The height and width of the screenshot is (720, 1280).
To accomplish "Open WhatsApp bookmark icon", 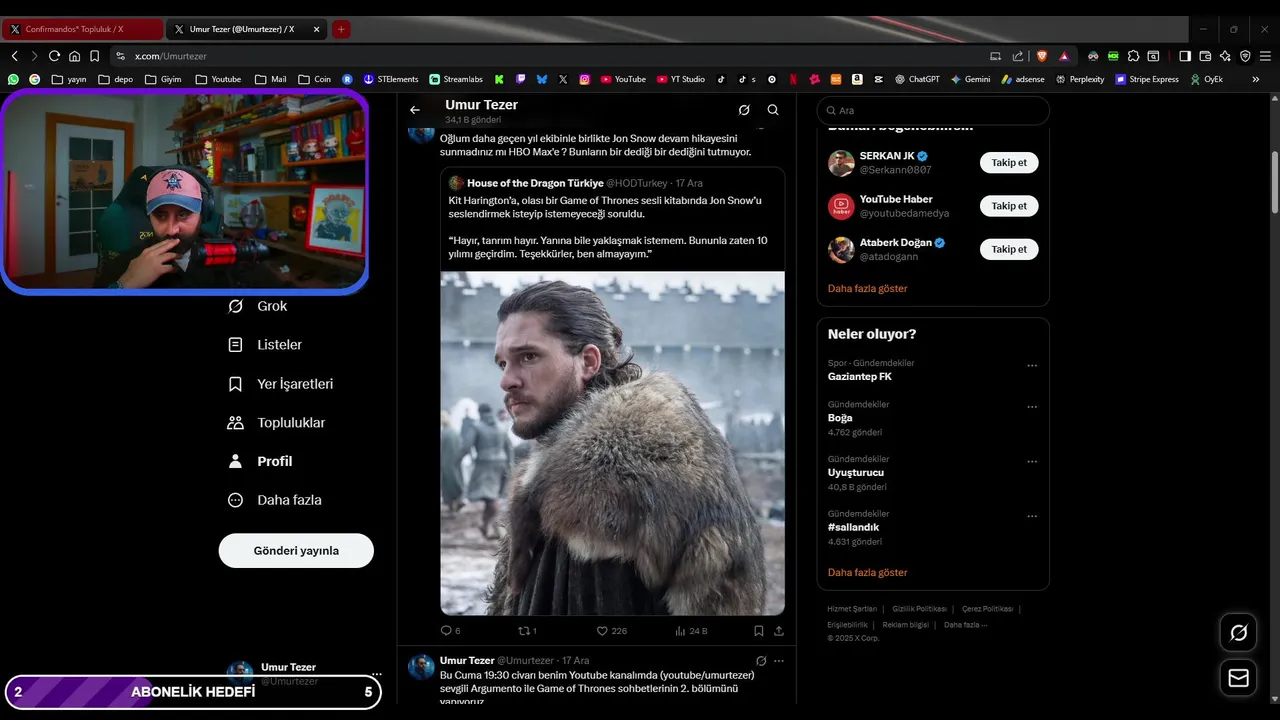I will (13, 79).
